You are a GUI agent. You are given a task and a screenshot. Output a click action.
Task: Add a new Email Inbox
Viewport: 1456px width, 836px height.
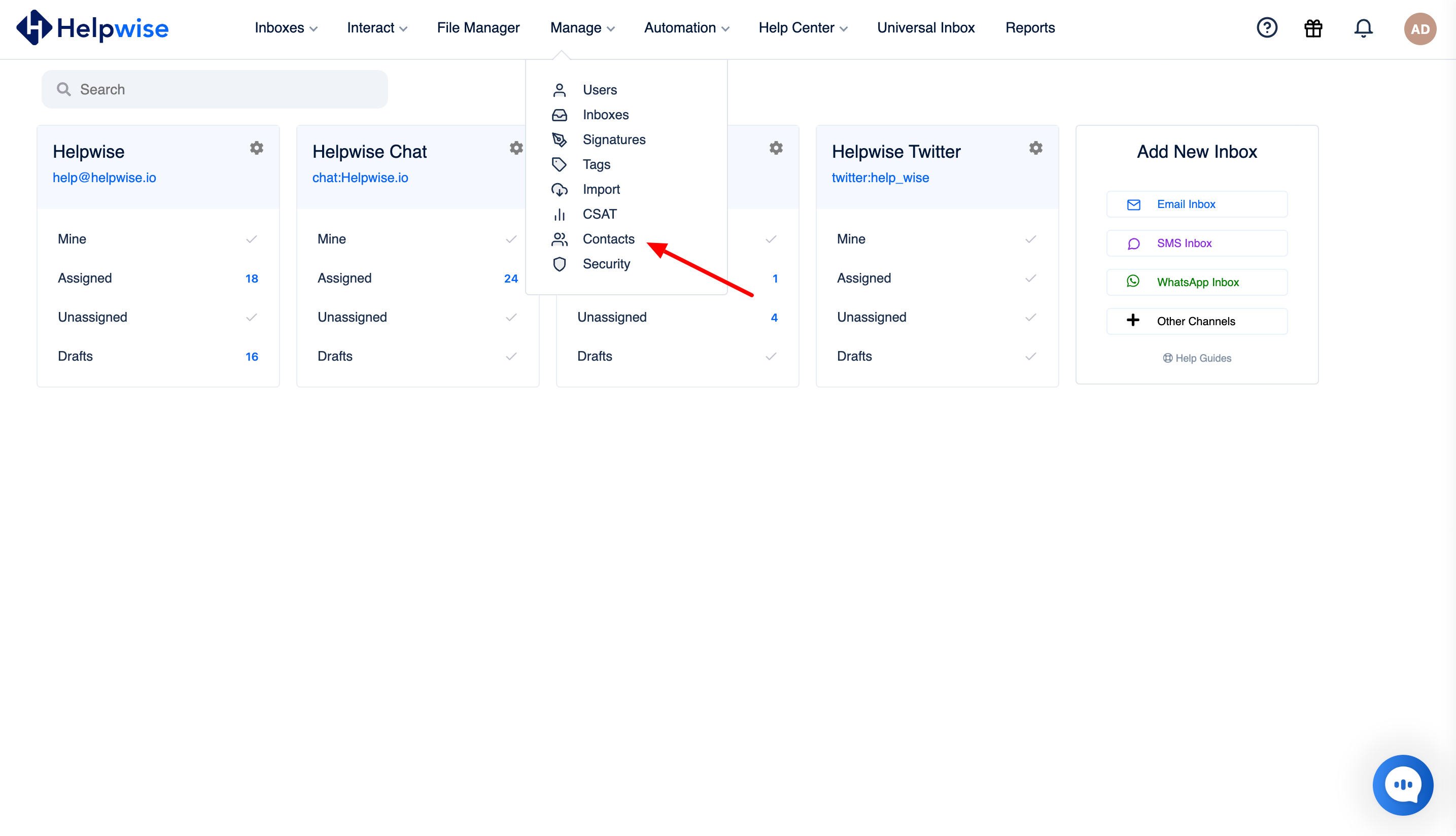pyautogui.click(x=1197, y=204)
